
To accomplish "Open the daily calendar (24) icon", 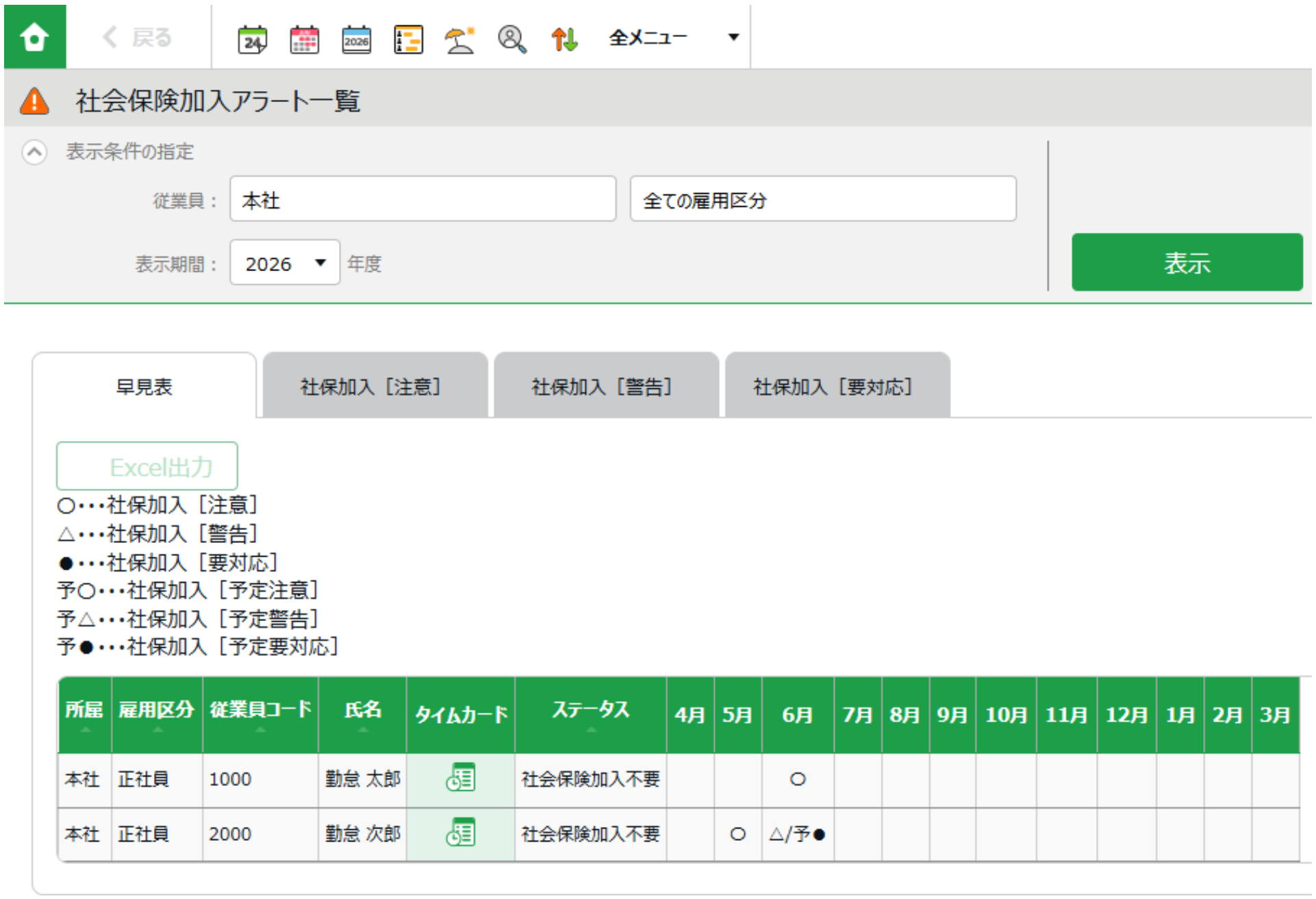I will coord(252,39).
